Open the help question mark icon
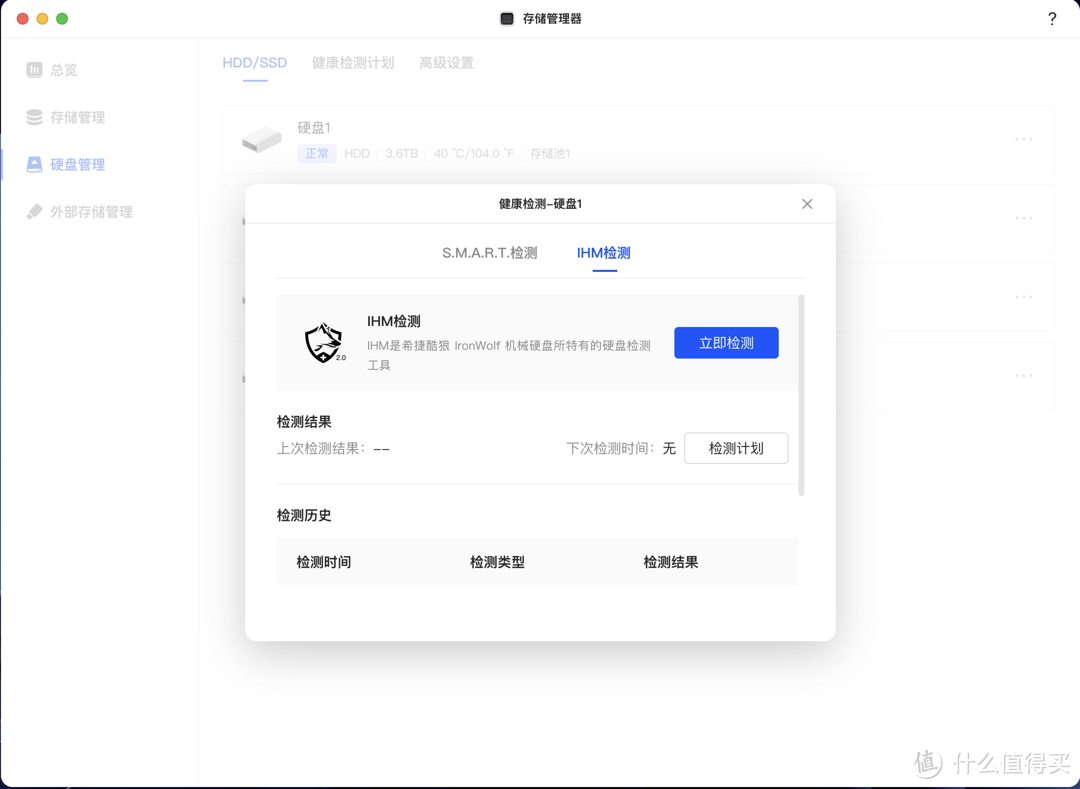The image size is (1080, 789). (x=1051, y=18)
